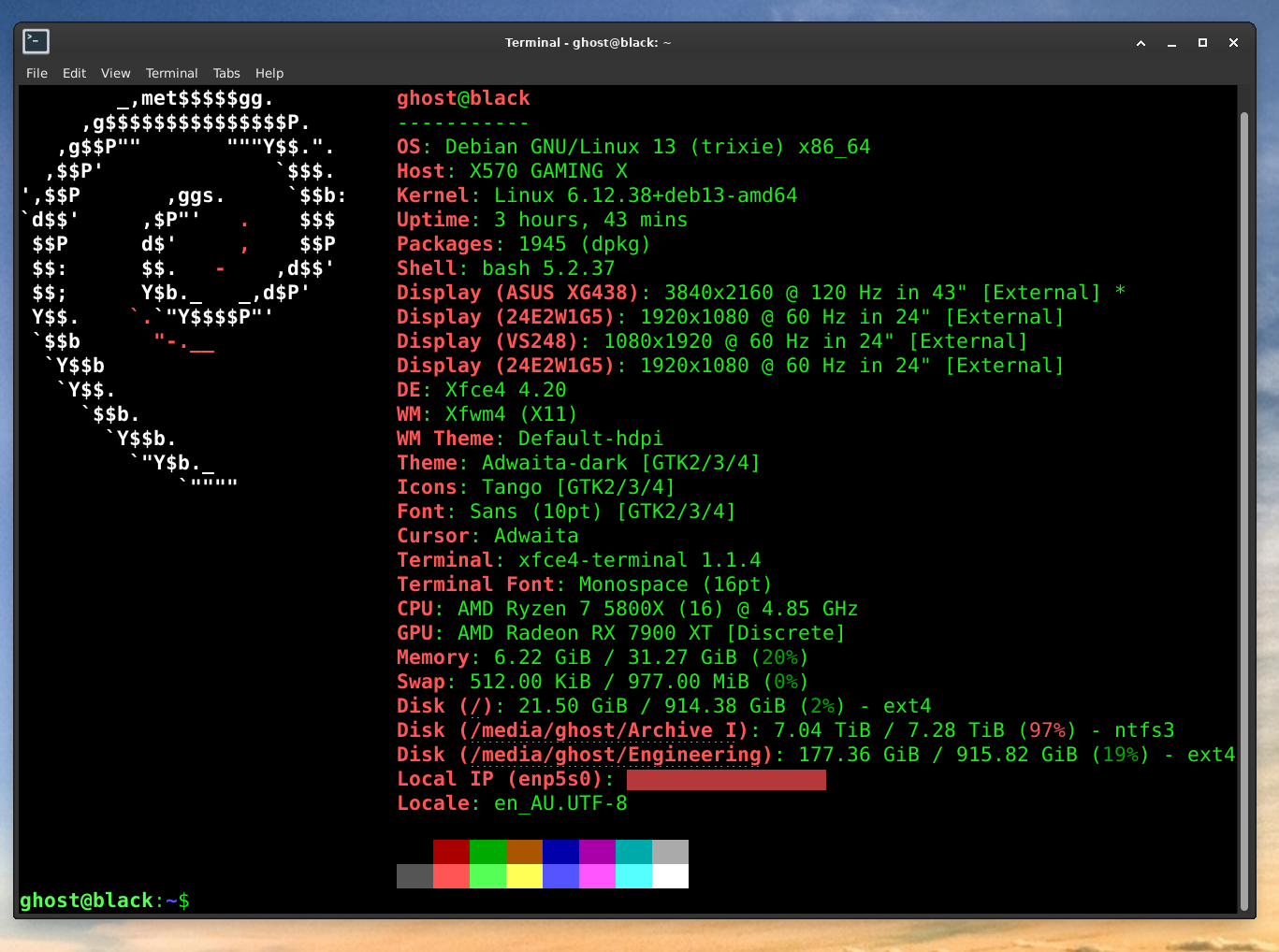Click the dark blue color block
Screen dimensions: 1279x952
560,852
